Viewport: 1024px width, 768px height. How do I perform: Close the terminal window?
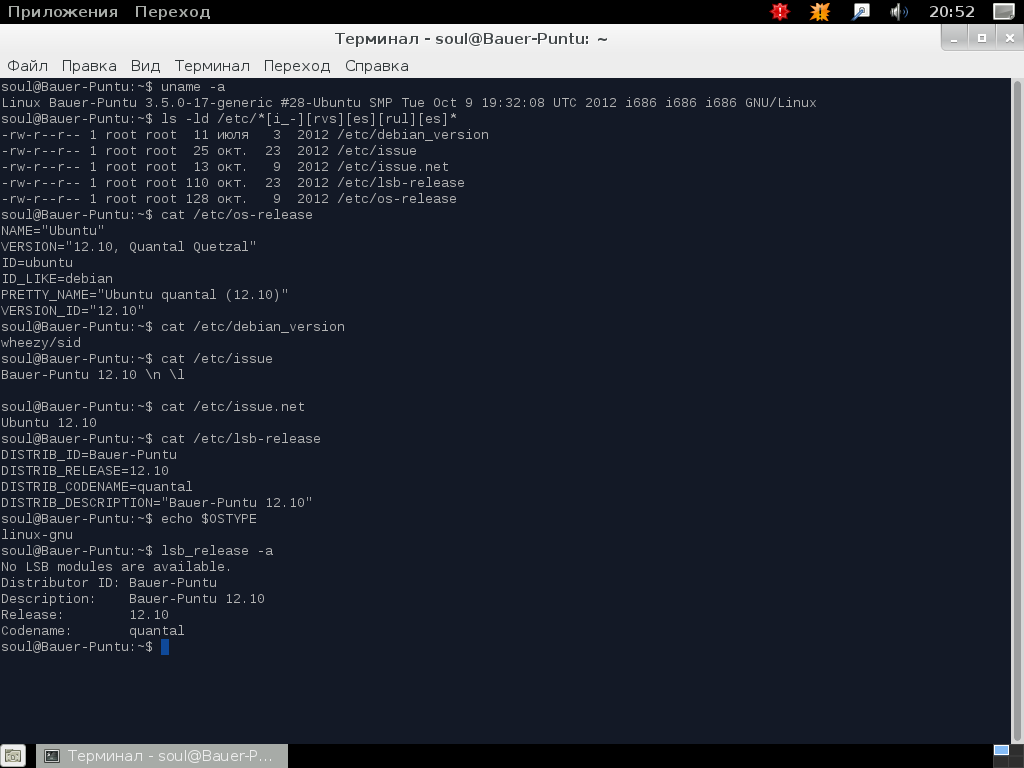click(1010, 39)
